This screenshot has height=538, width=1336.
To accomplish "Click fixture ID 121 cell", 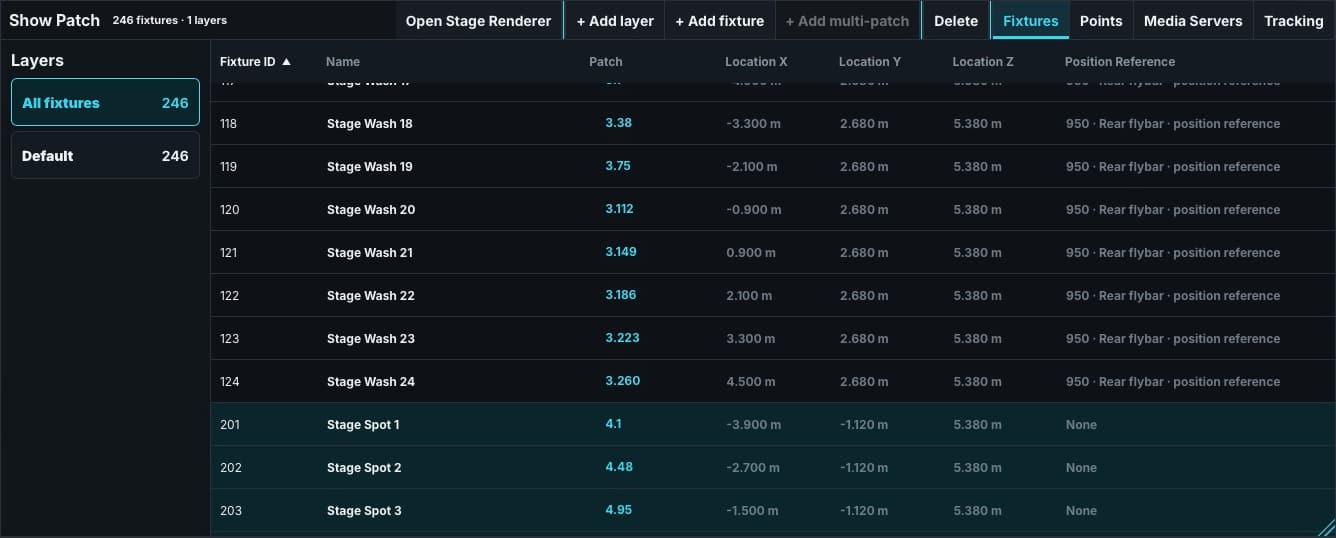I will click(229, 253).
